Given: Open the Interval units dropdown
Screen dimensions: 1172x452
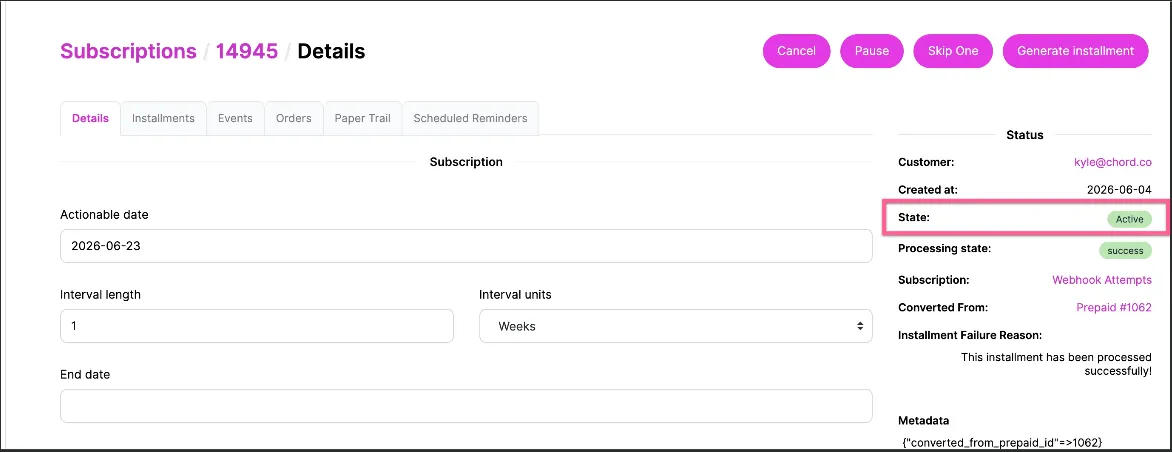Looking at the screenshot, I should [x=675, y=326].
